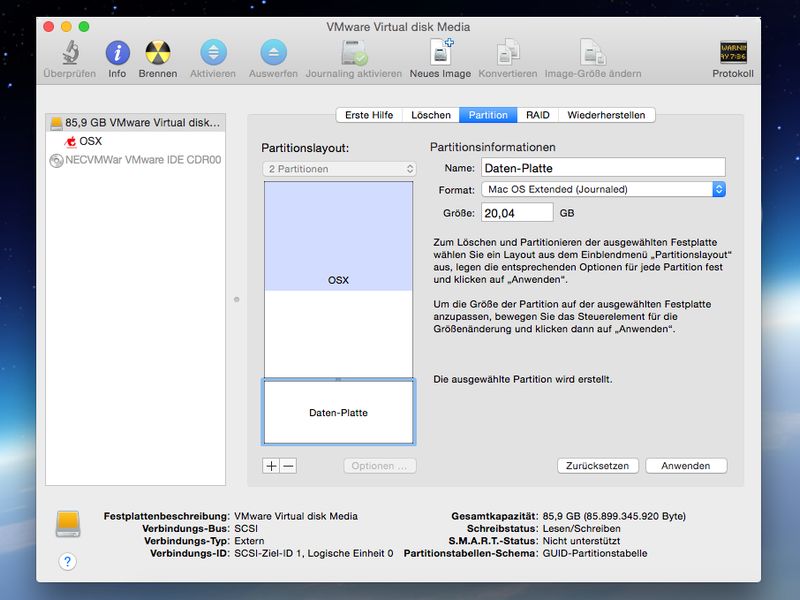Click the Aktivieren mount icon
Screen dimensions: 800x600
(213, 53)
